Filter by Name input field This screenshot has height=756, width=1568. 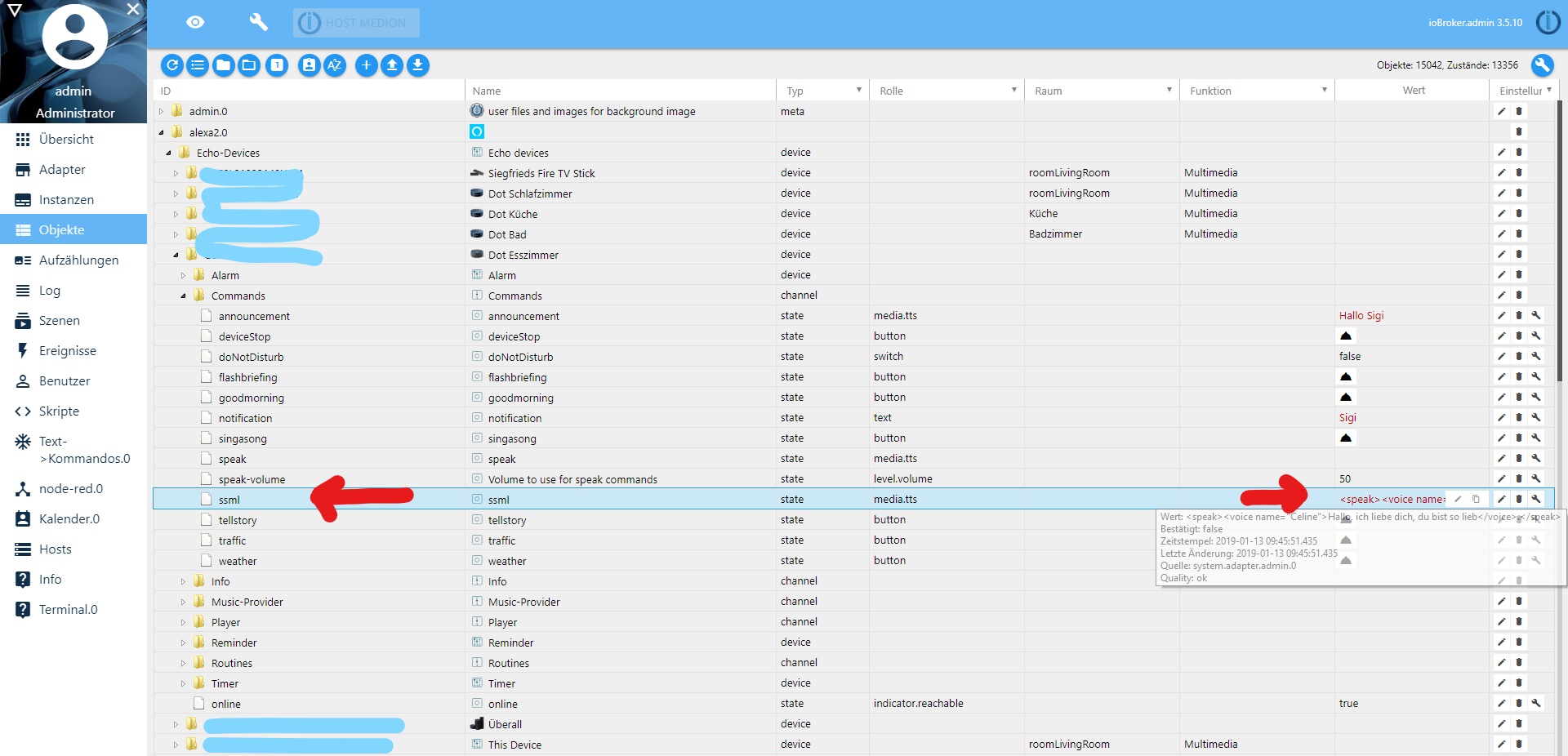point(621,91)
